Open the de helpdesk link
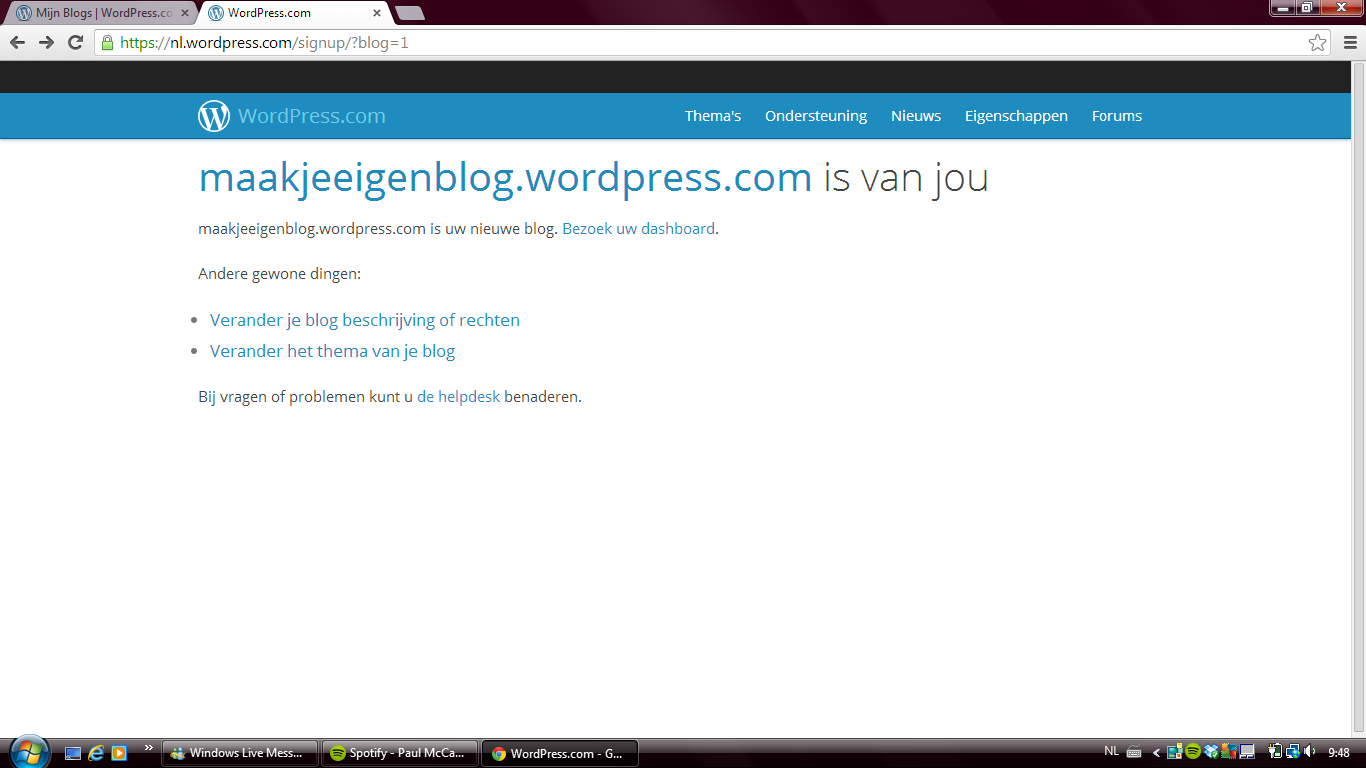1366x768 pixels. click(x=458, y=396)
